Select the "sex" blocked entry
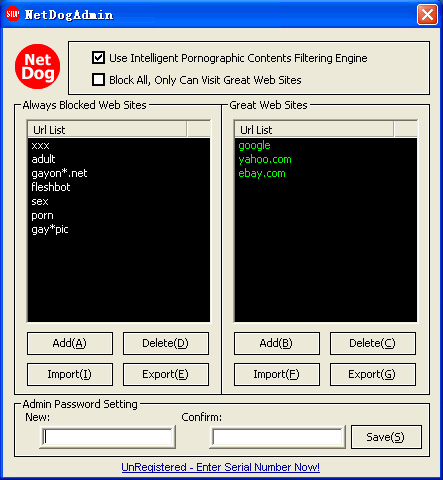 click(40, 201)
